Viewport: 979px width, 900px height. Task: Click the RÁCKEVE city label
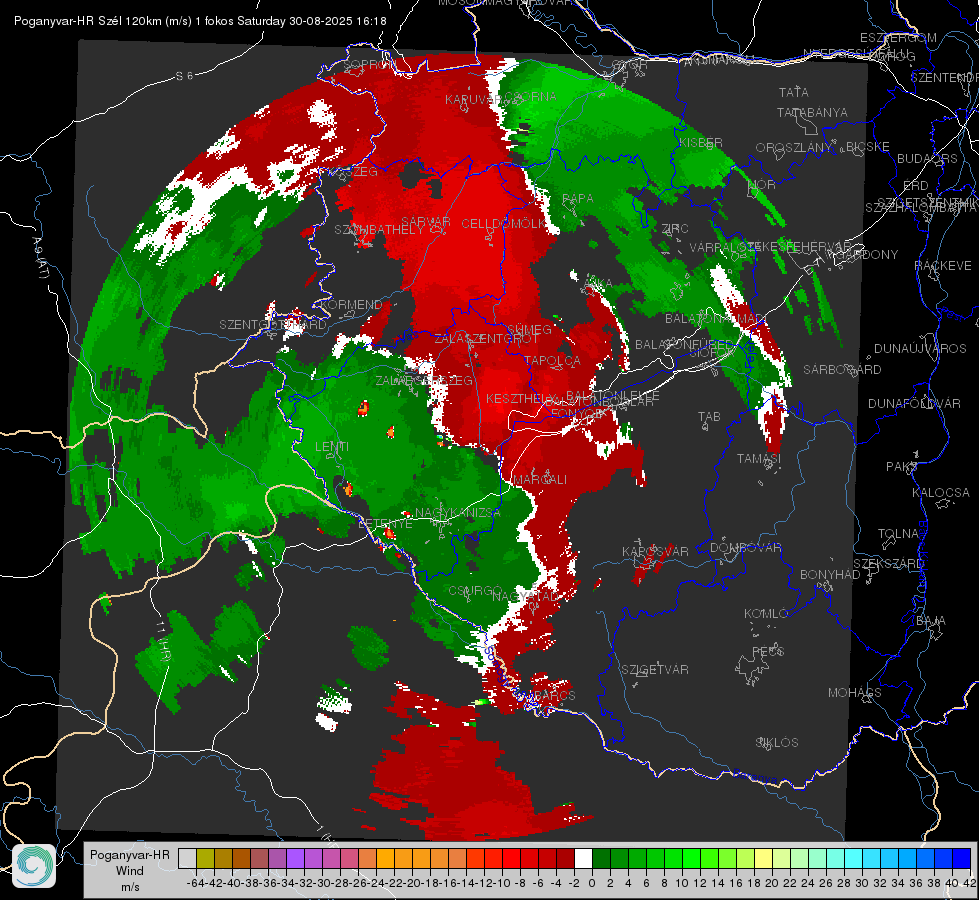pos(943,266)
